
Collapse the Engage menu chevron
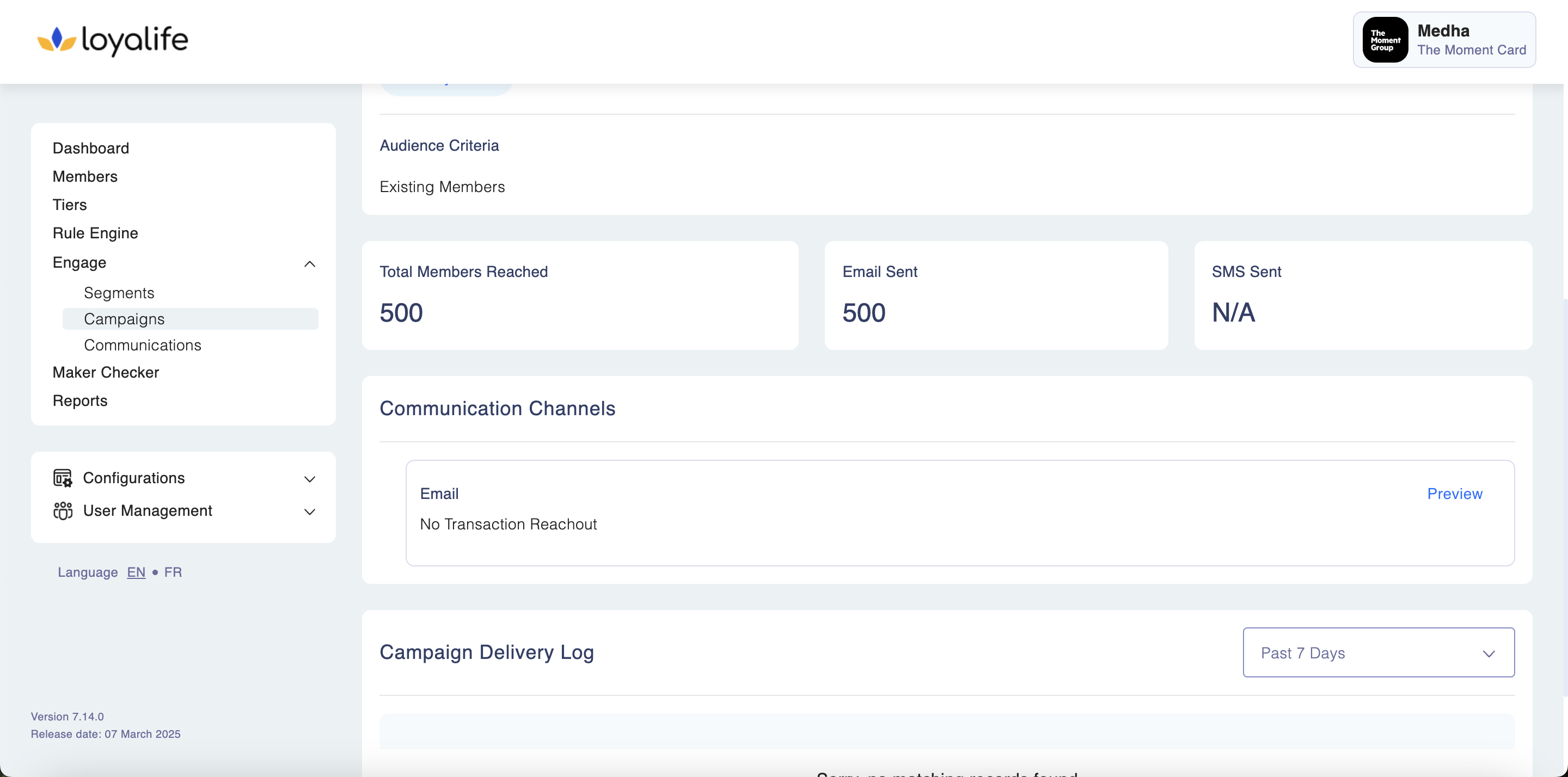(x=309, y=263)
